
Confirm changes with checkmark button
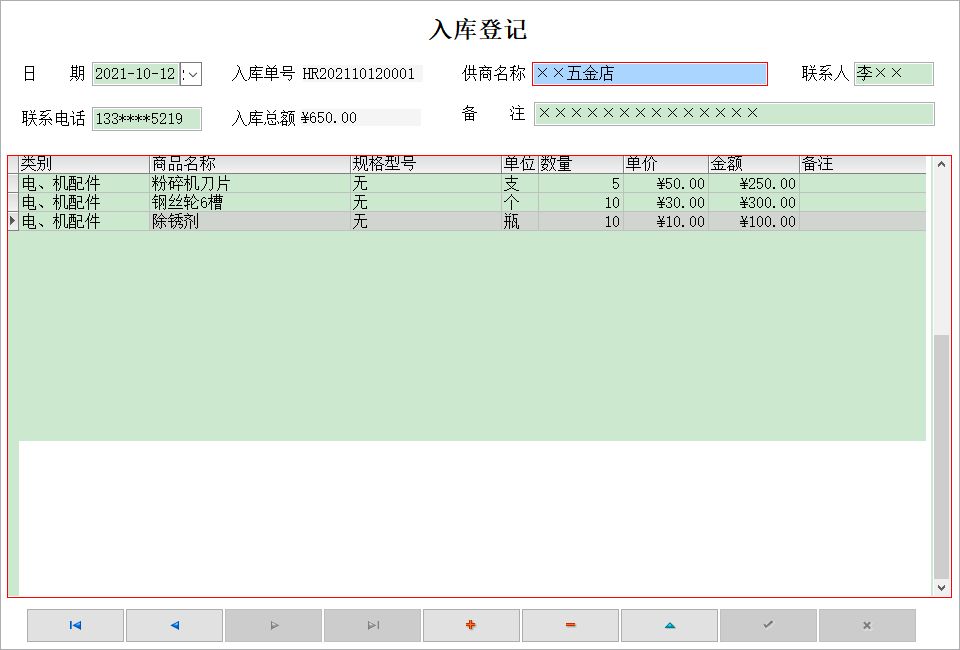coord(768,625)
